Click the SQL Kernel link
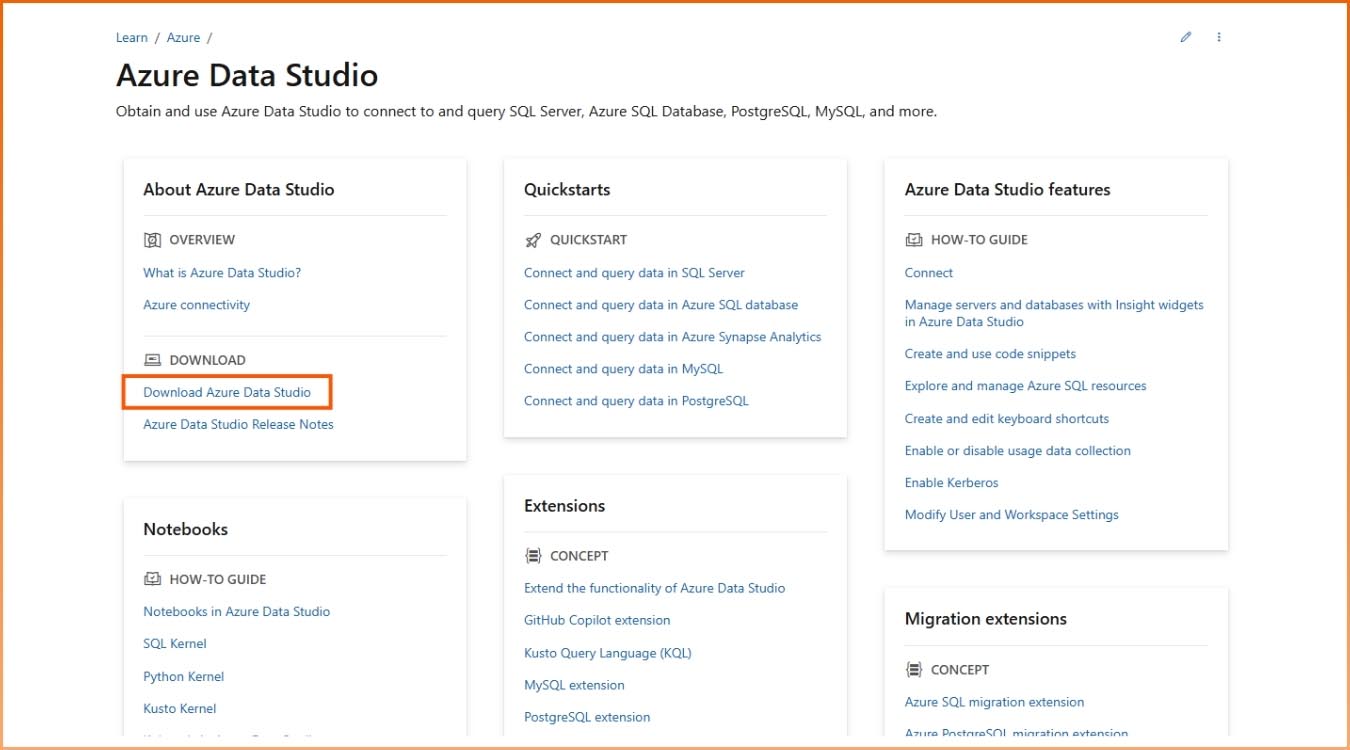Image resolution: width=1350 pixels, height=750 pixels. [x=175, y=644]
